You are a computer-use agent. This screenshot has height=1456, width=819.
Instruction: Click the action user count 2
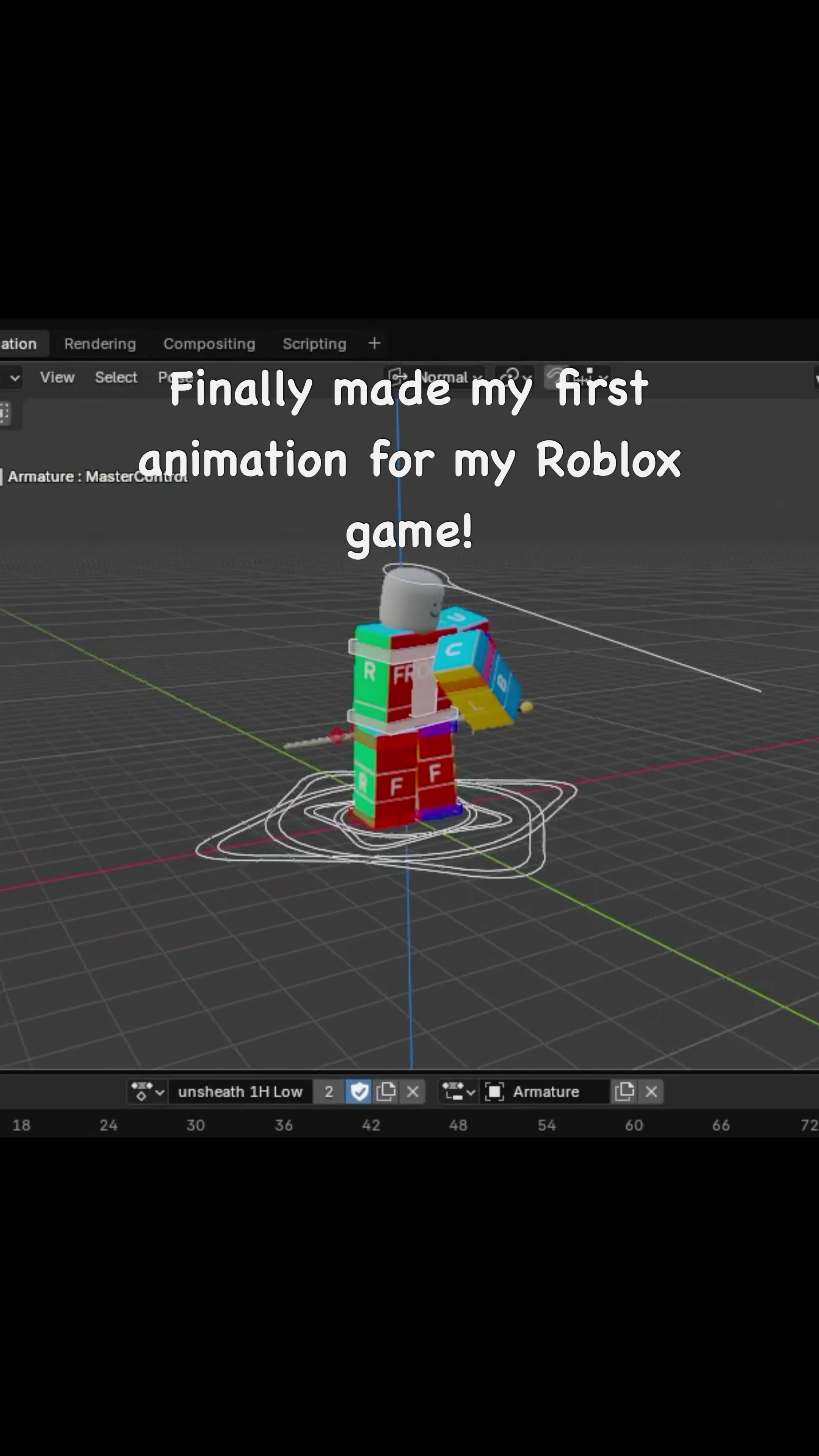[329, 1092]
